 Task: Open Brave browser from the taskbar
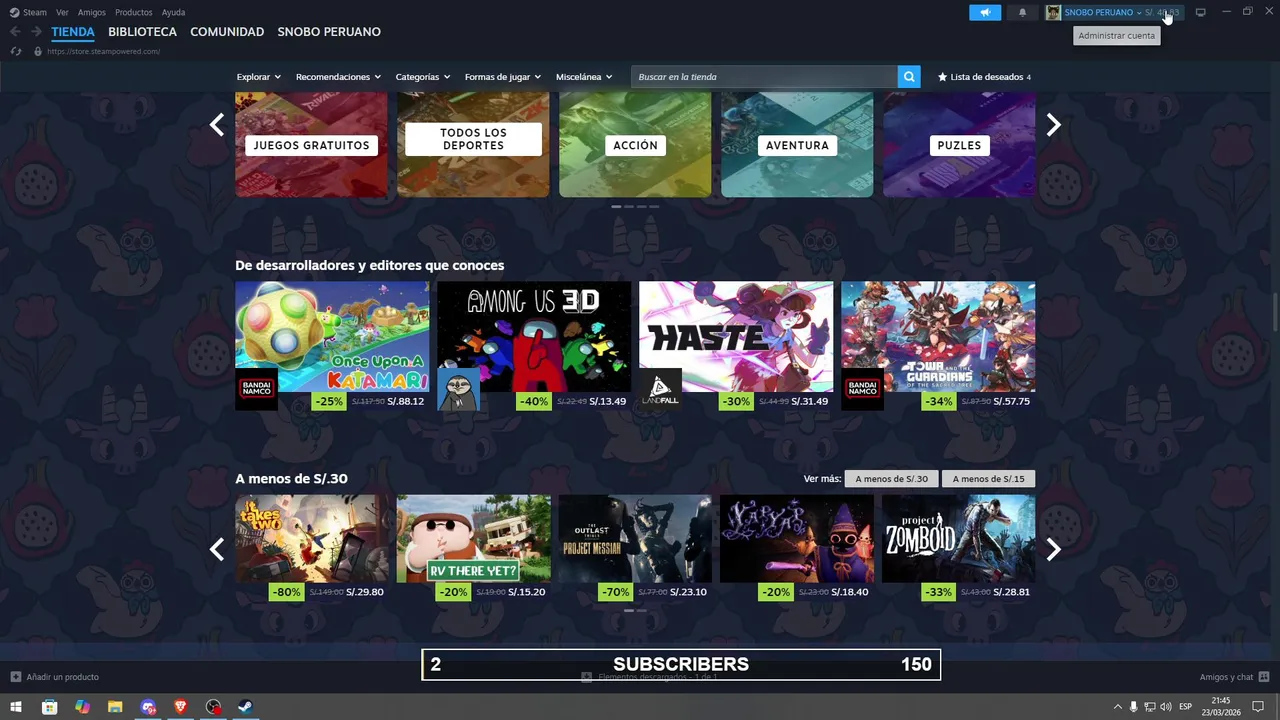pyautogui.click(x=181, y=707)
